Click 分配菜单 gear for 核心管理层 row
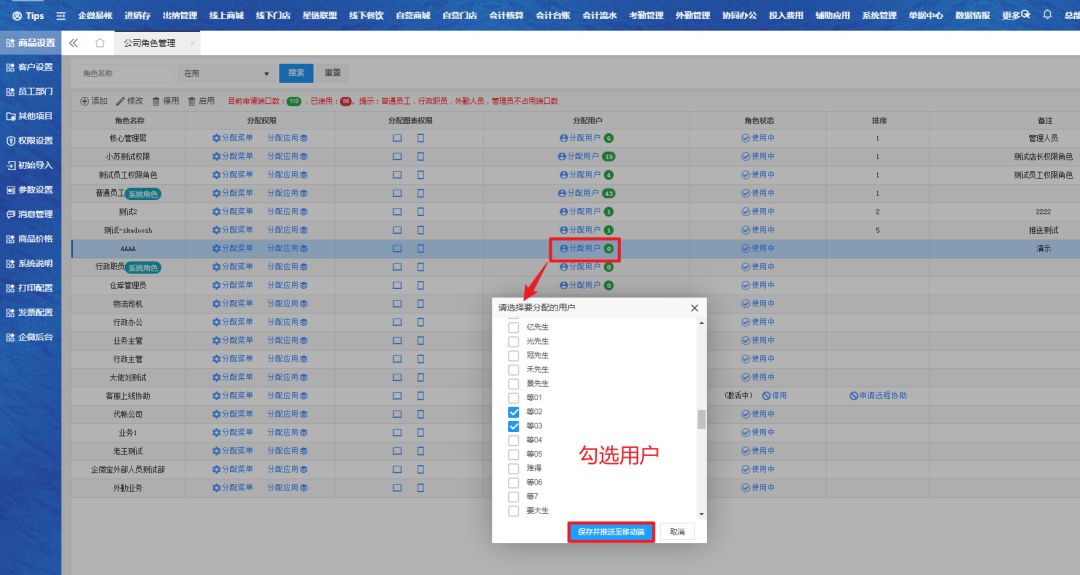The height and width of the screenshot is (575, 1080). 216,138
